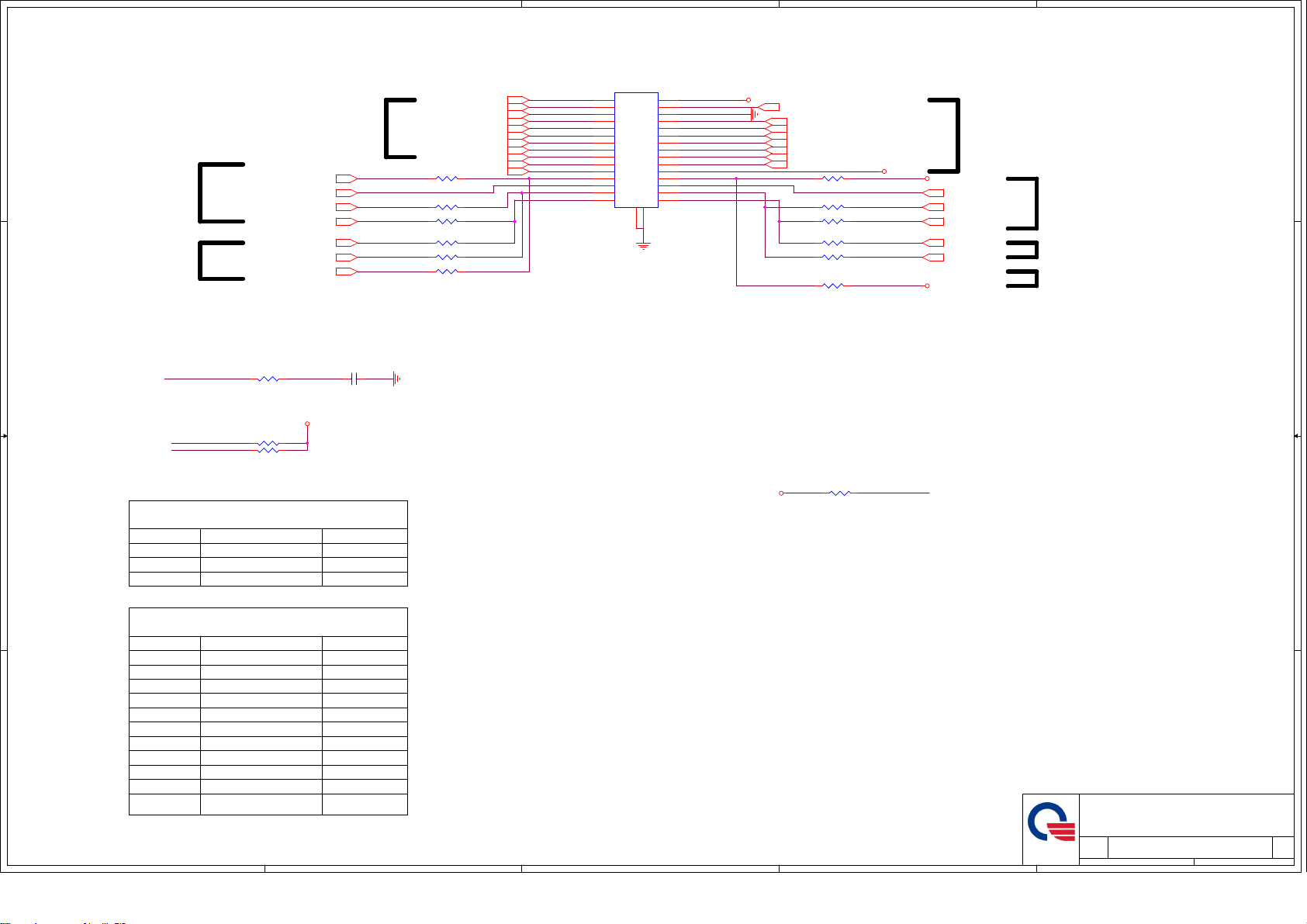Image resolution: width=1307 pixels, height=924 pixels.
Task: Click the resistor left of the capacitor
Action: click(268, 379)
